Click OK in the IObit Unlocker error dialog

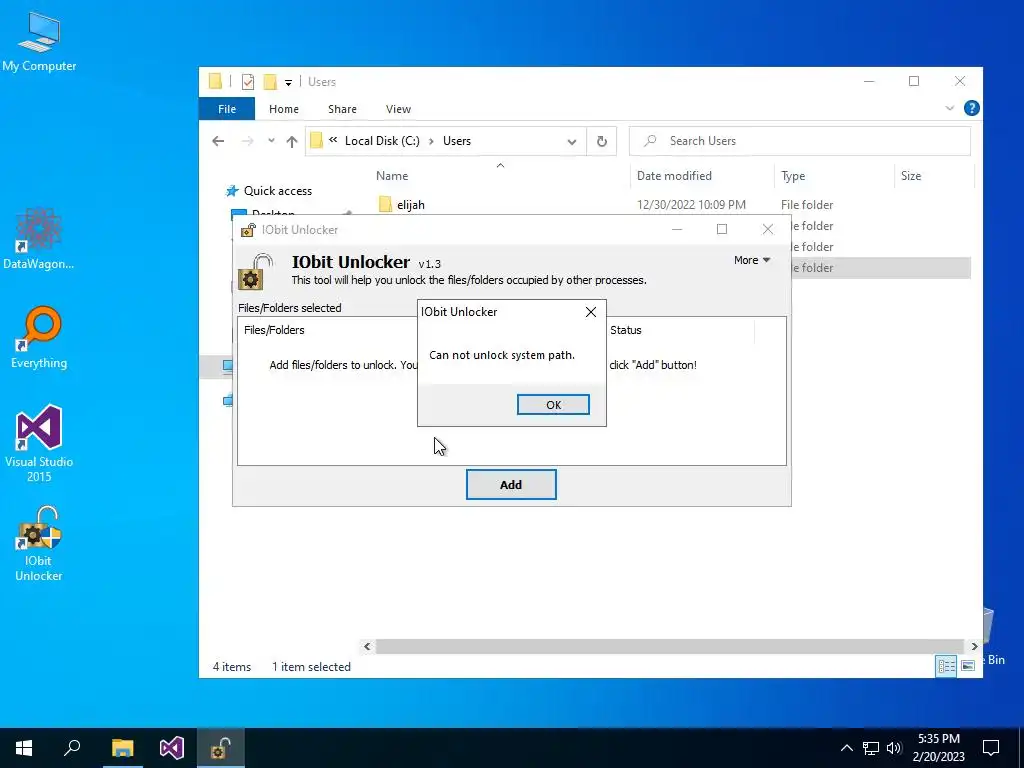[x=553, y=404]
